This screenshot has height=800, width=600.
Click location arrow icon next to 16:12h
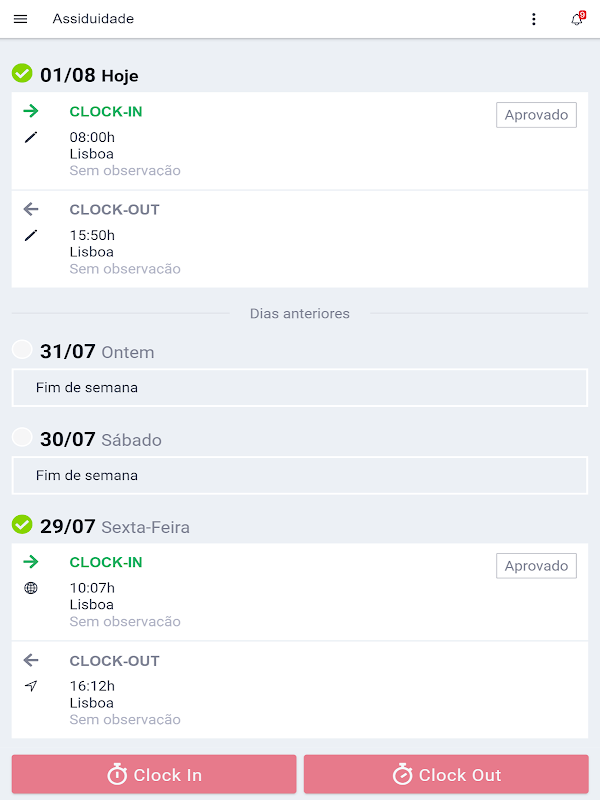(x=31, y=686)
